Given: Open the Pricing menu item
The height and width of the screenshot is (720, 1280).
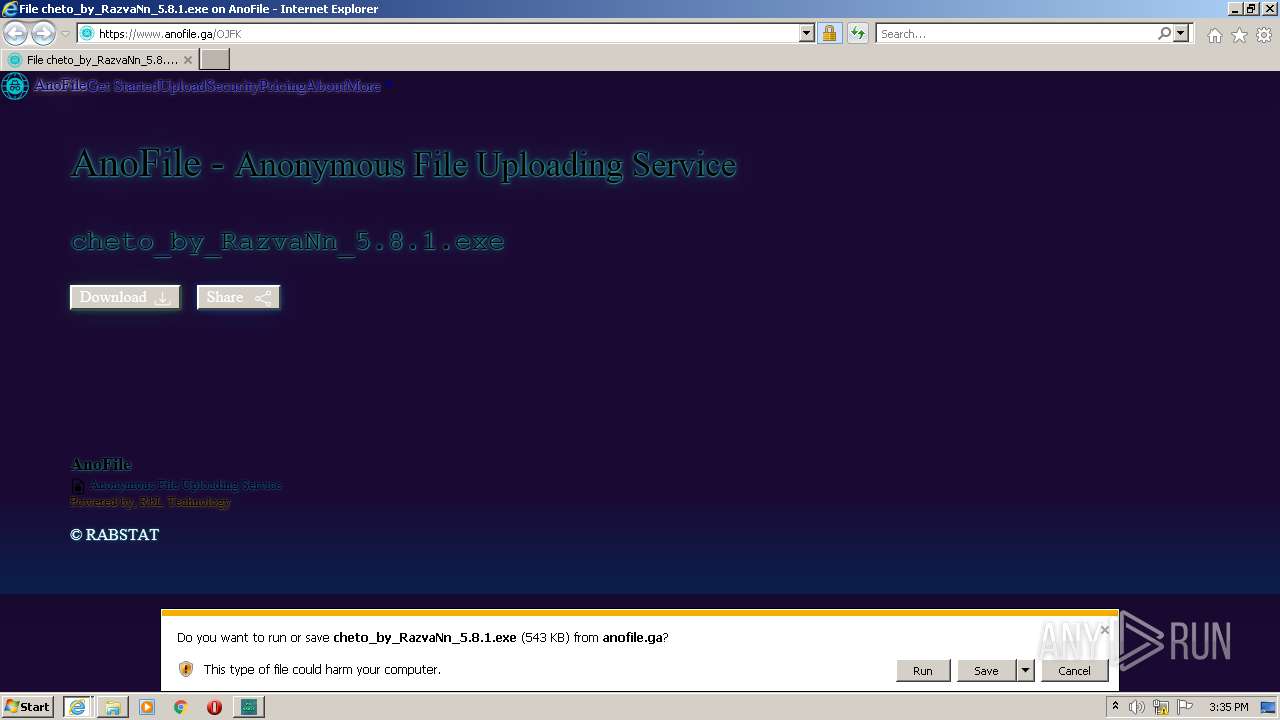Looking at the screenshot, I should coord(283,86).
